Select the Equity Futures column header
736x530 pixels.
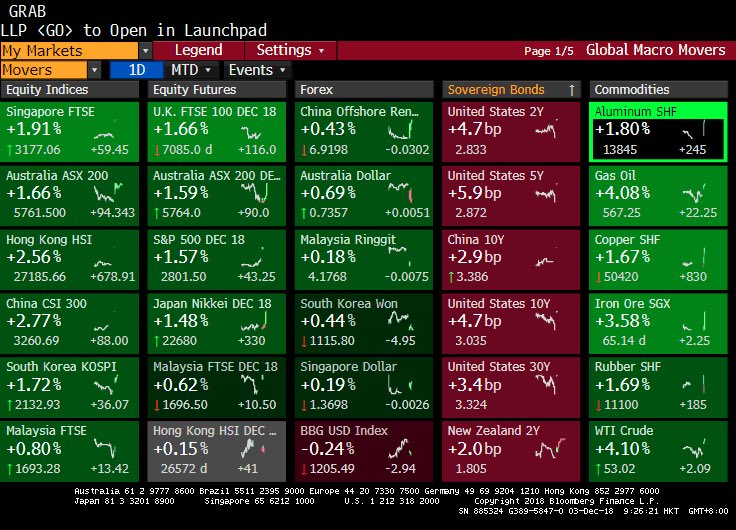(x=217, y=90)
